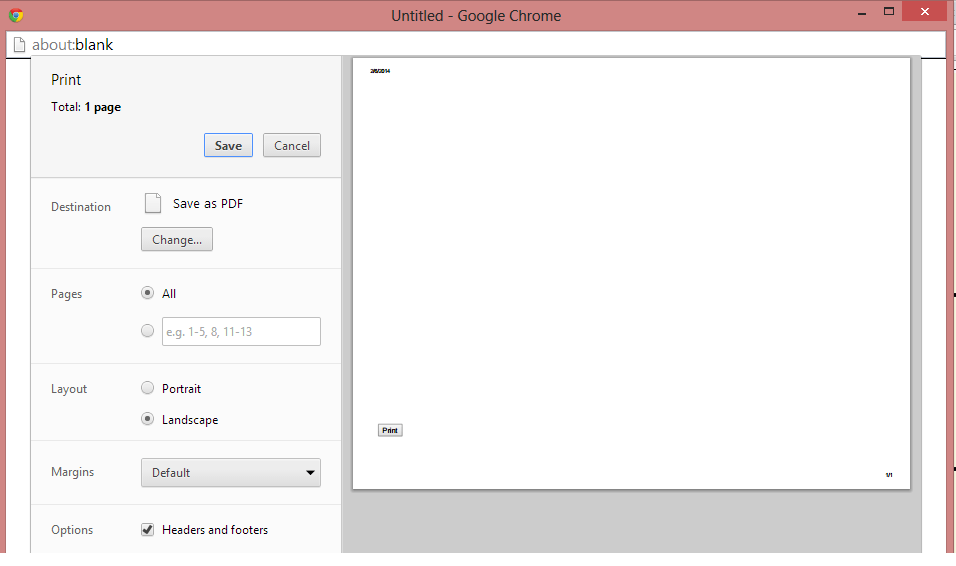Uncheck the Headers and footers checkbox
Screen dimensions: 956x566
pyautogui.click(x=148, y=530)
